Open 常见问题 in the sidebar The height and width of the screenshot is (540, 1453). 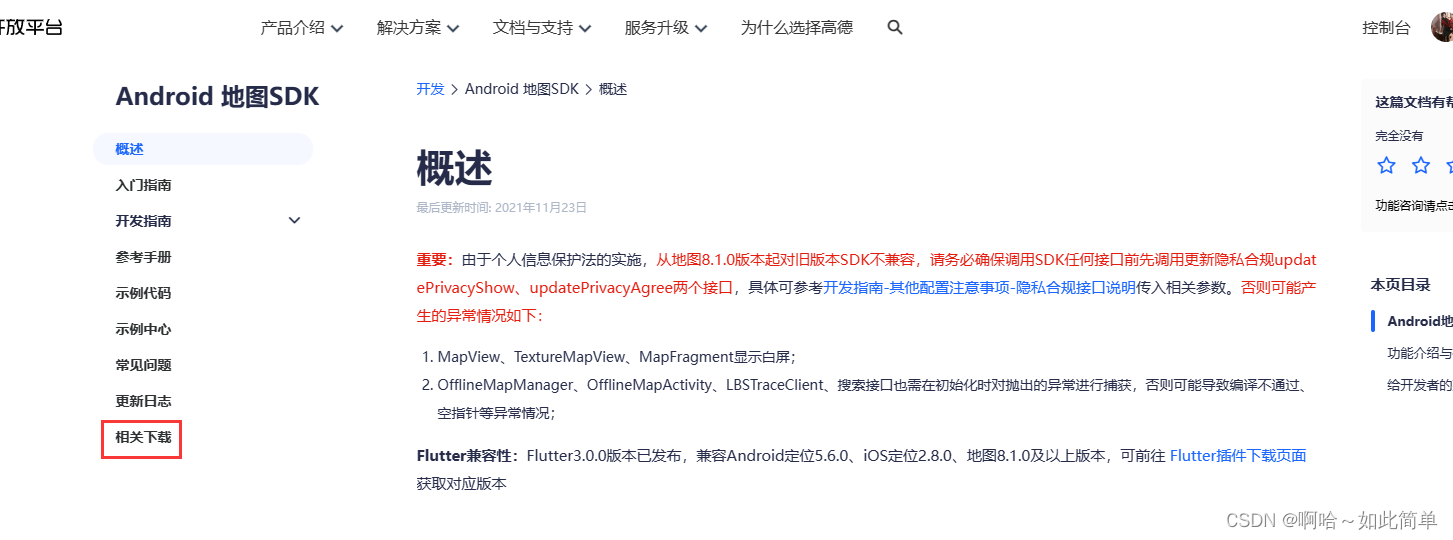143,365
